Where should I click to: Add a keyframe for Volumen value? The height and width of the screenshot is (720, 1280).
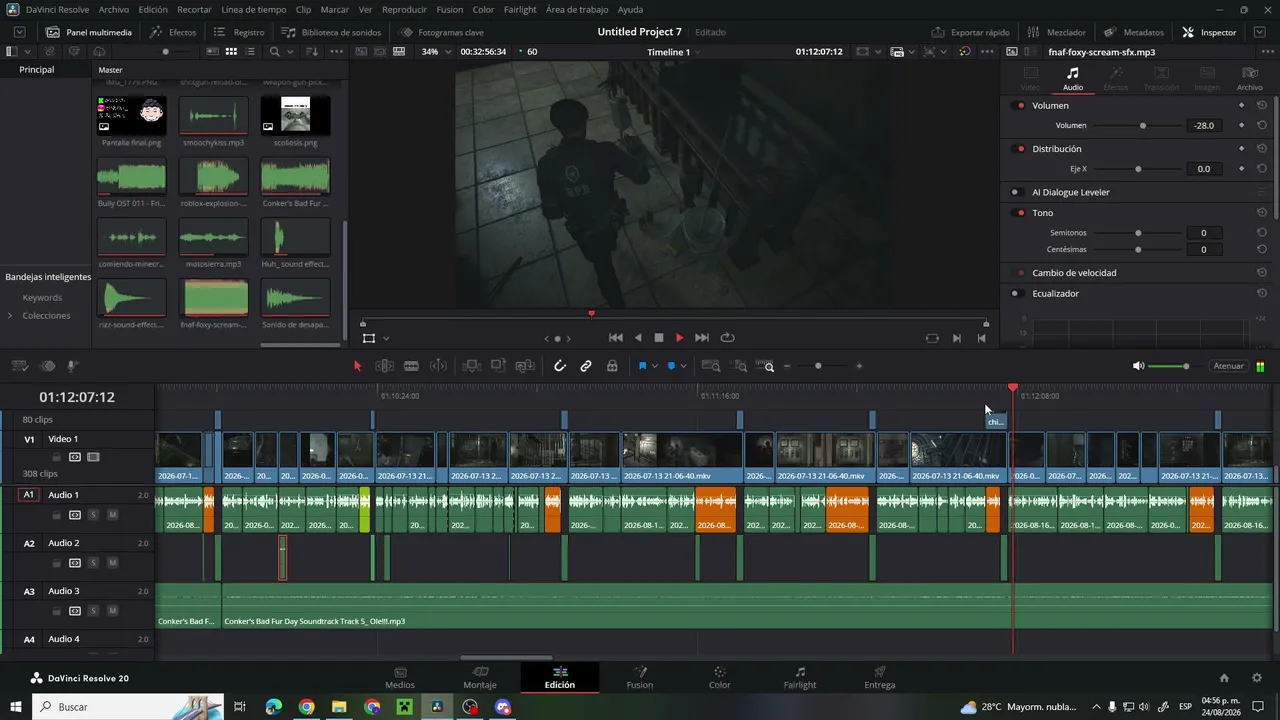(x=1242, y=126)
